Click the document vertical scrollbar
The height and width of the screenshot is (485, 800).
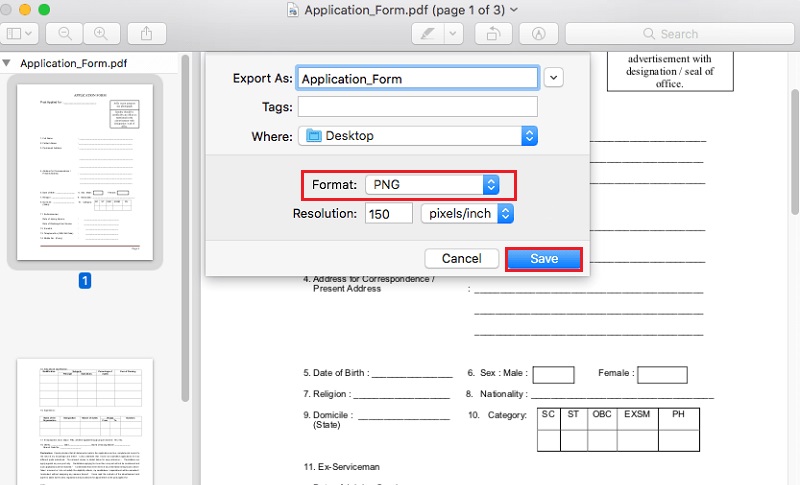(x=794, y=152)
